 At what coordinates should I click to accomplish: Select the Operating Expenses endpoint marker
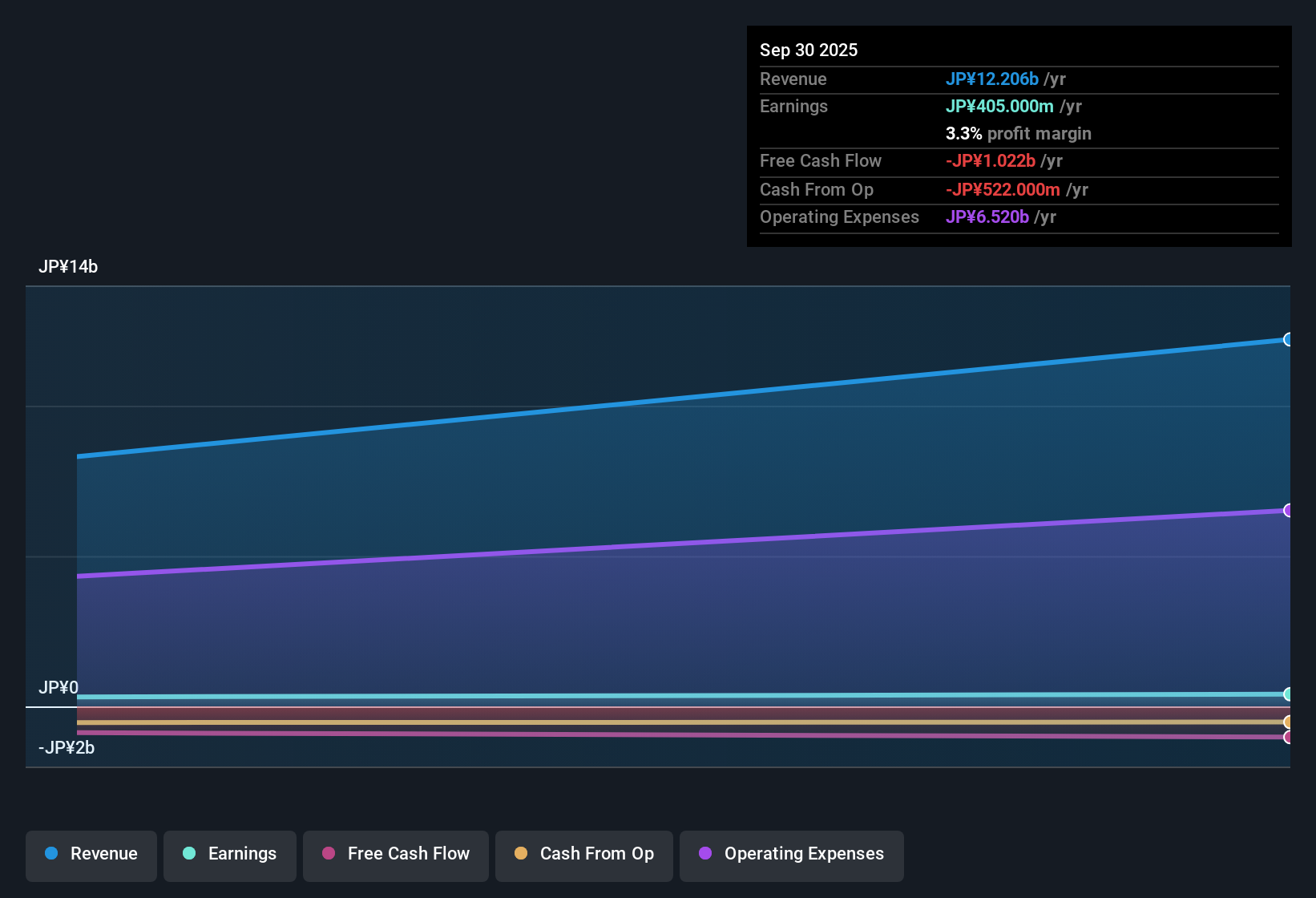click(1289, 510)
